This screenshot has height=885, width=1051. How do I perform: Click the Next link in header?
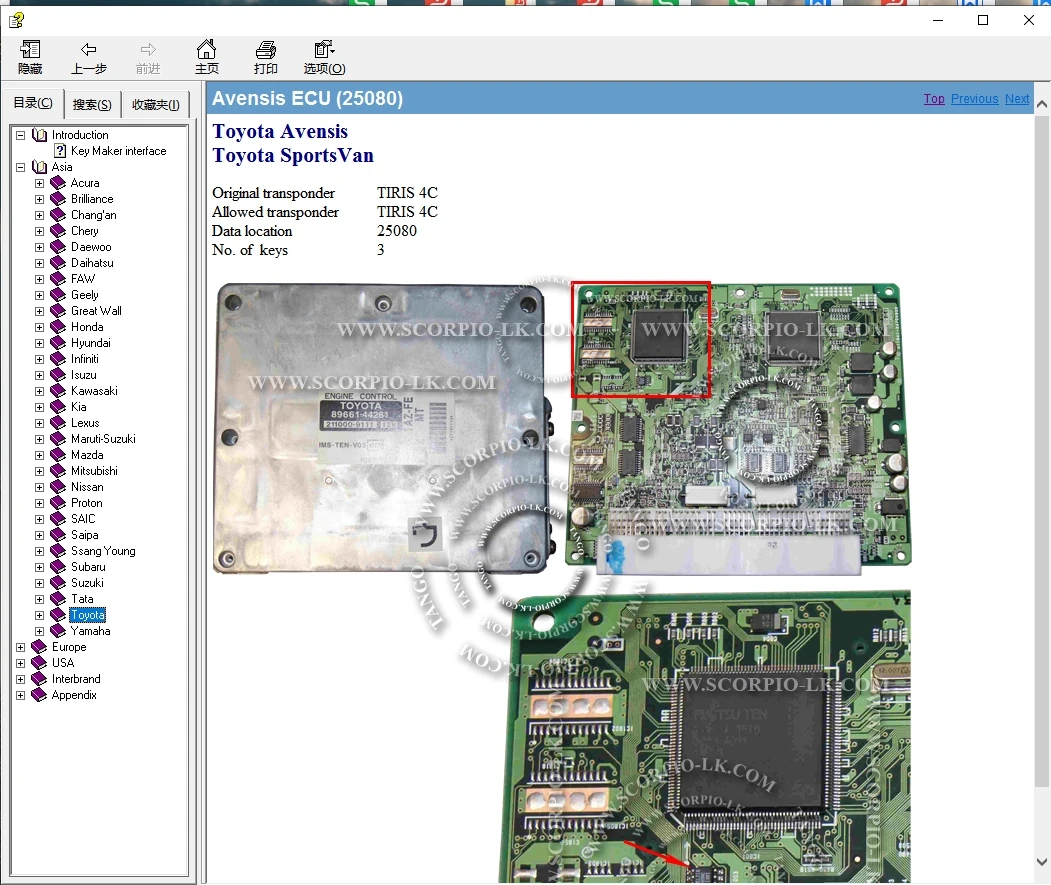point(1017,99)
